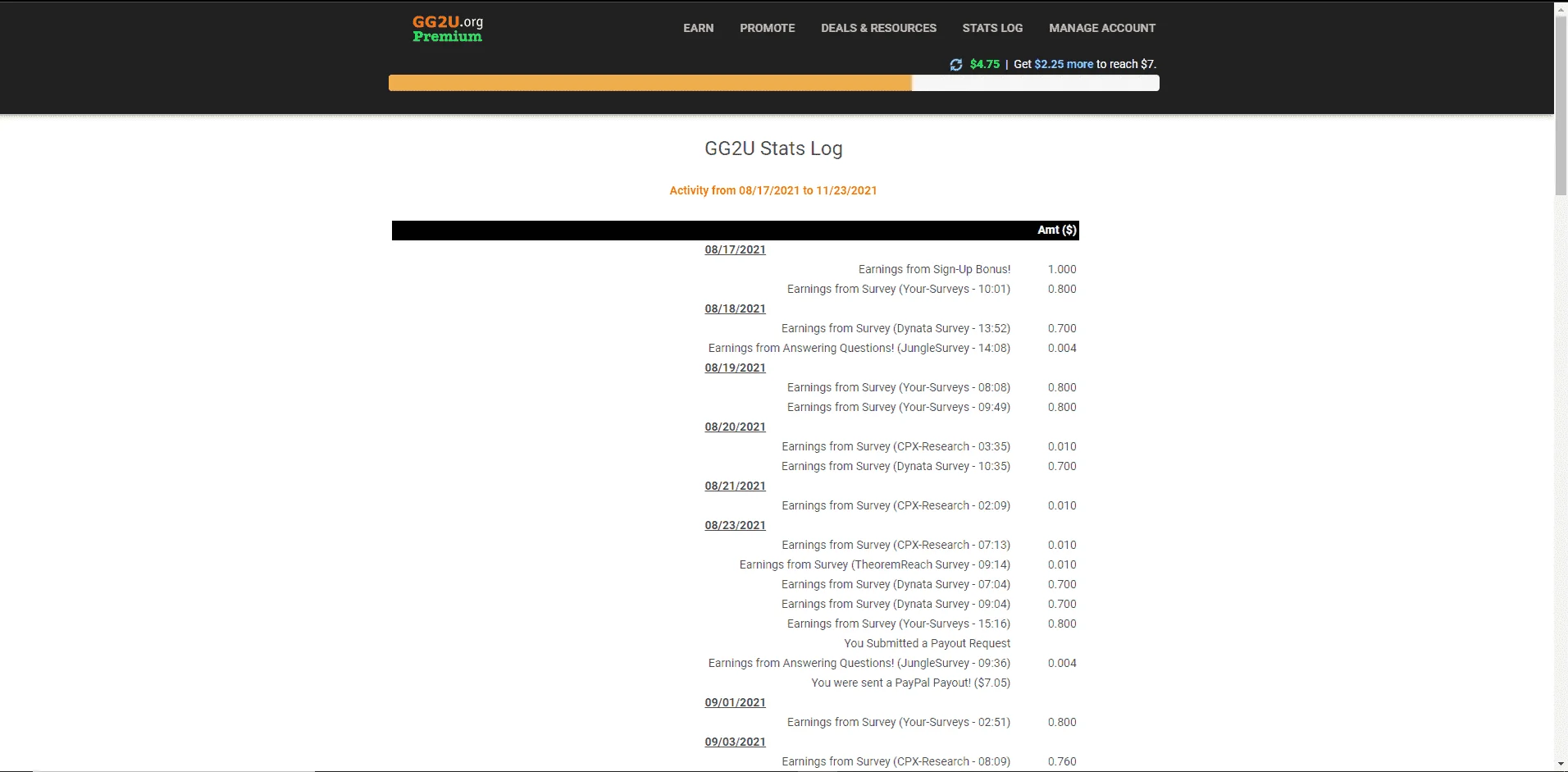The height and width of the screenshot is (772, 1568).
Task: Select the 08/18/2021 date heading
Action: point(736,308)
